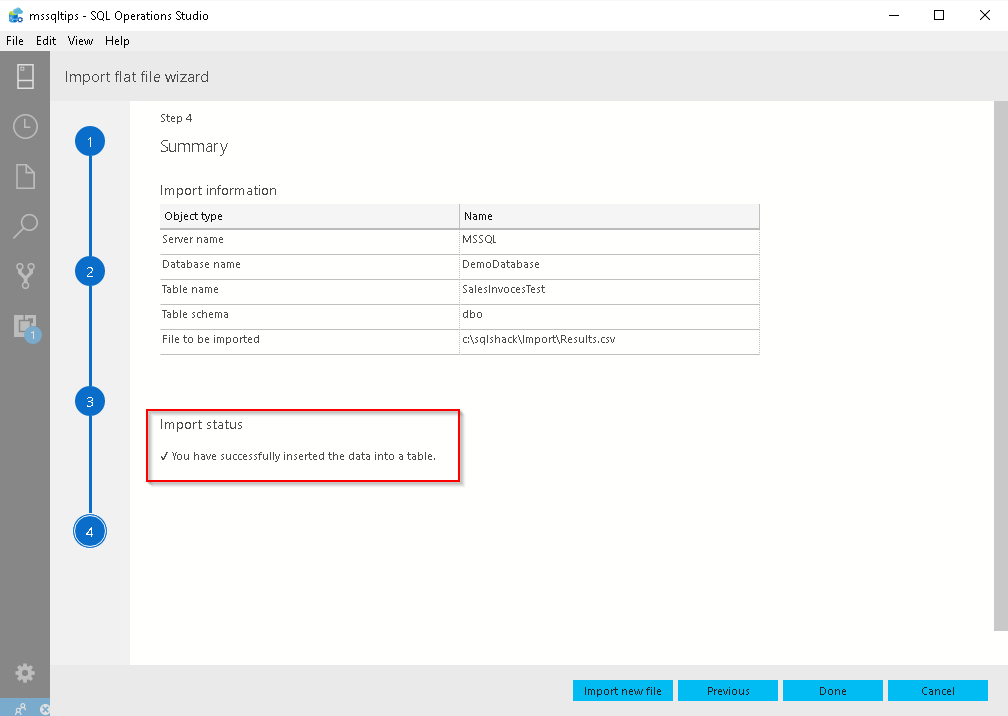Open the Servers panel in sidebar
This screenshot has height=716, width=1008.
coord(25,77)
